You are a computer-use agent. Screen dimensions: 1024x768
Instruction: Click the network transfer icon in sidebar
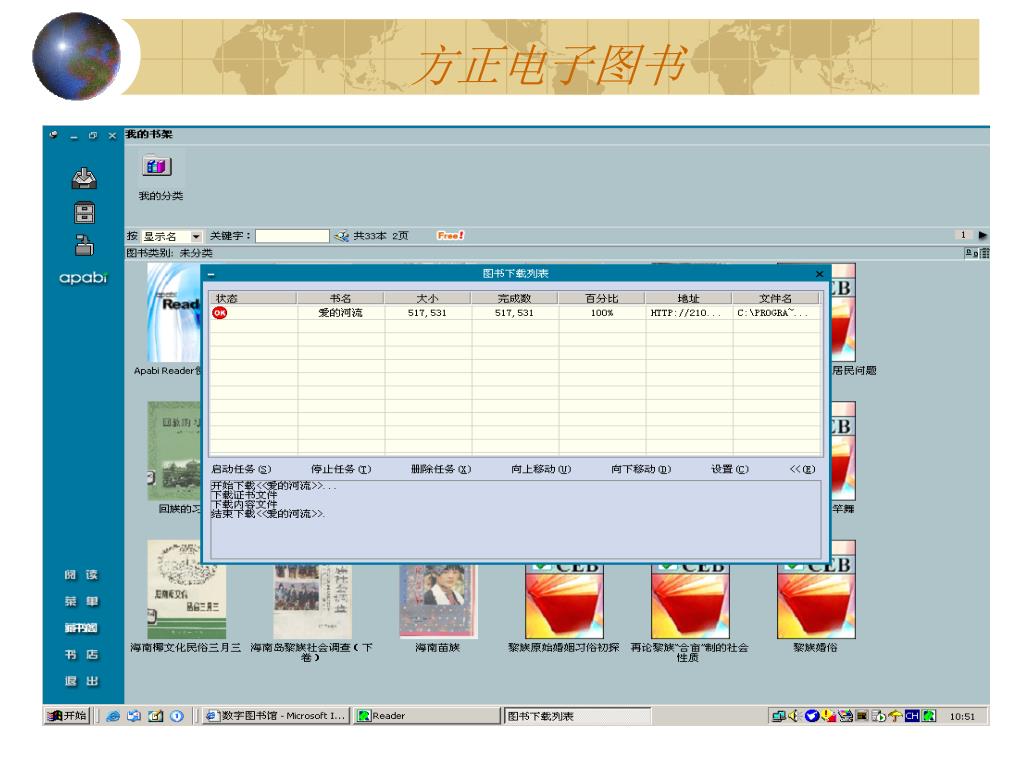coord(84,245)
